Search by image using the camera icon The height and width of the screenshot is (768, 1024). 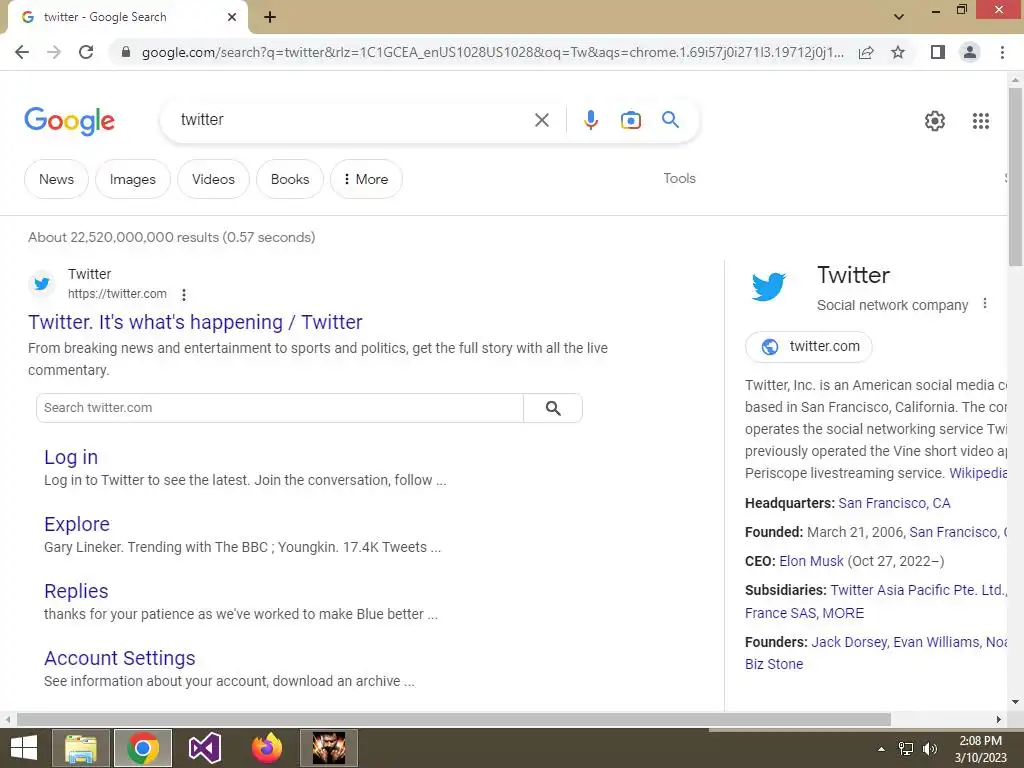[x=631, y=120]
